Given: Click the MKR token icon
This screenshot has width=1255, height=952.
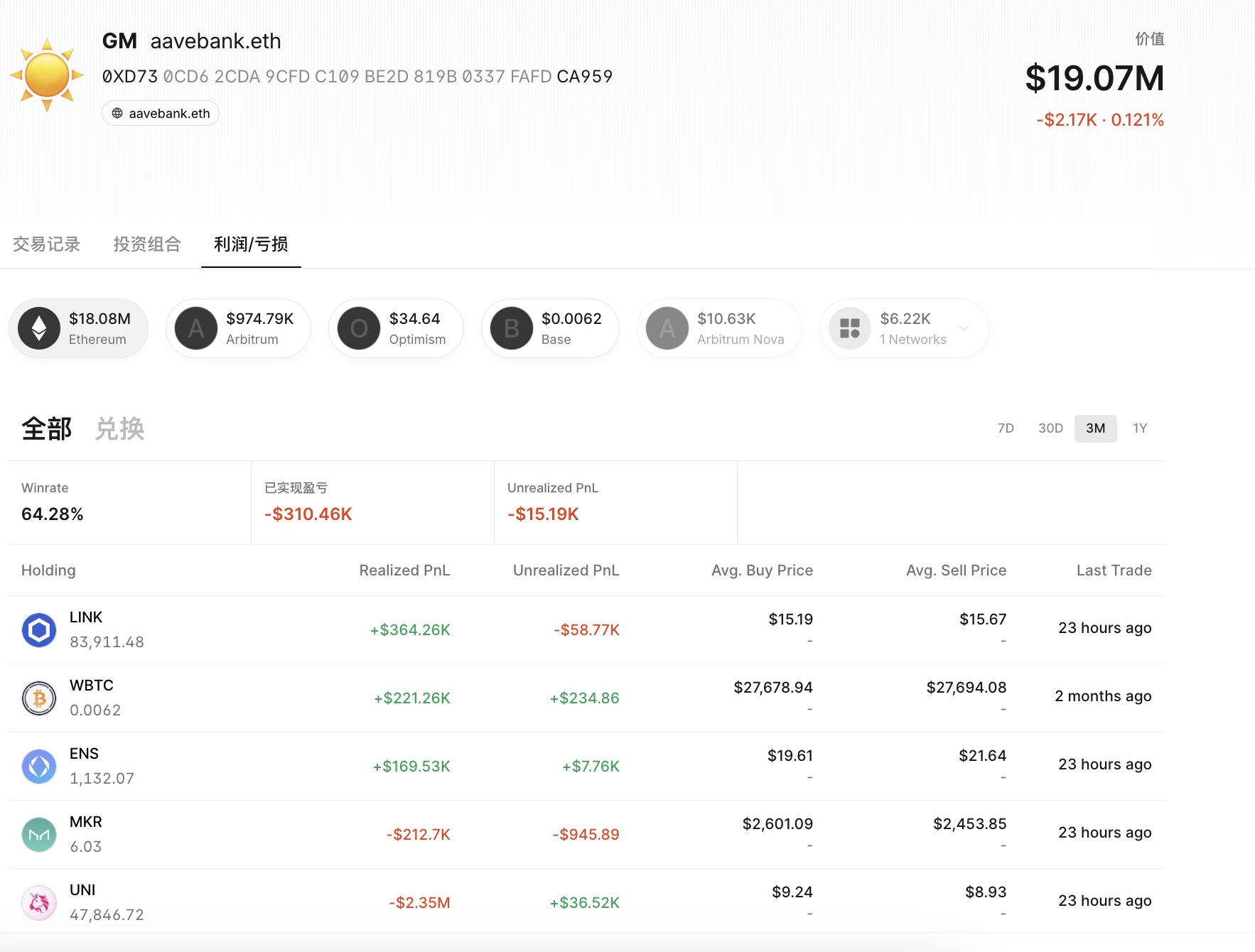Looking at the screenshot, I should coord(39,835).
